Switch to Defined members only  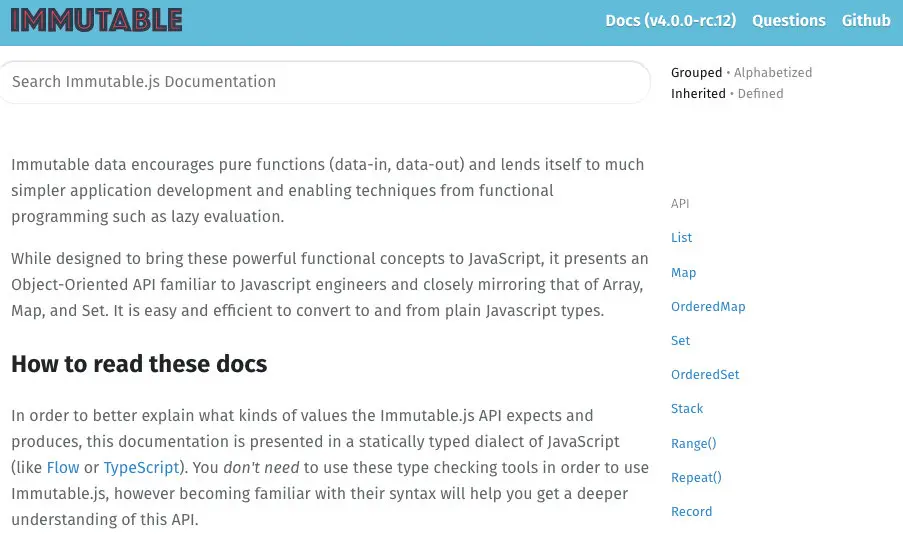(760, 93)
